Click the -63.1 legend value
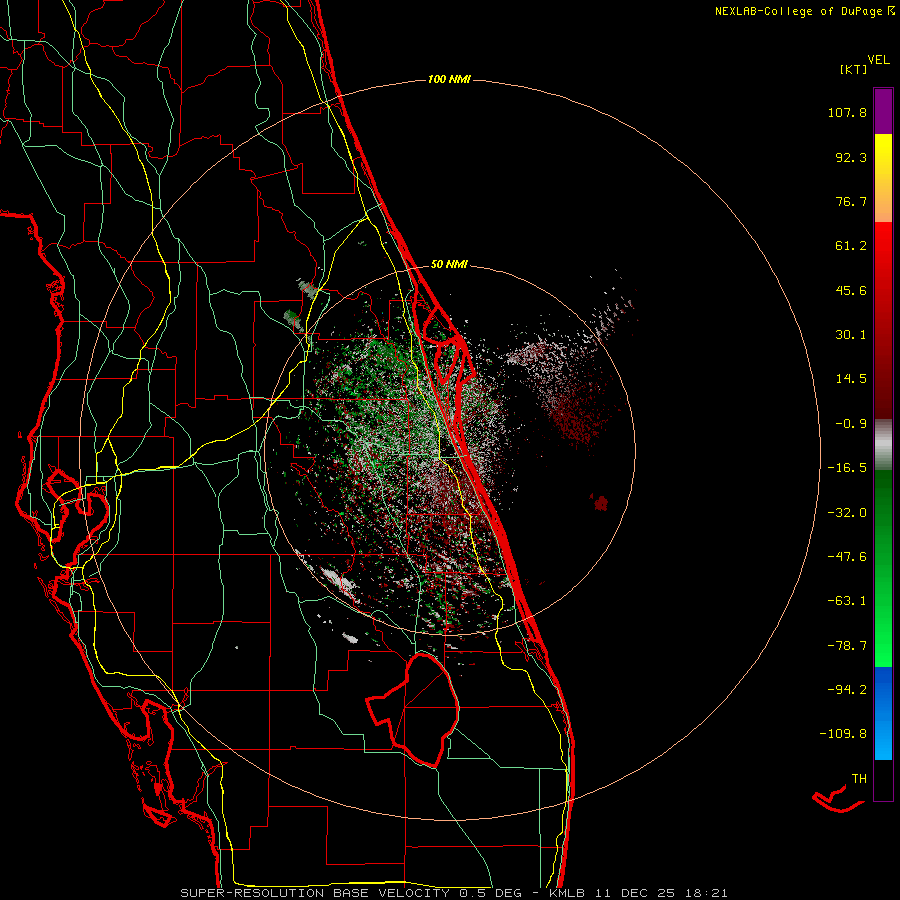The height and width of the screenshot is (900, 900). point(847,601)
